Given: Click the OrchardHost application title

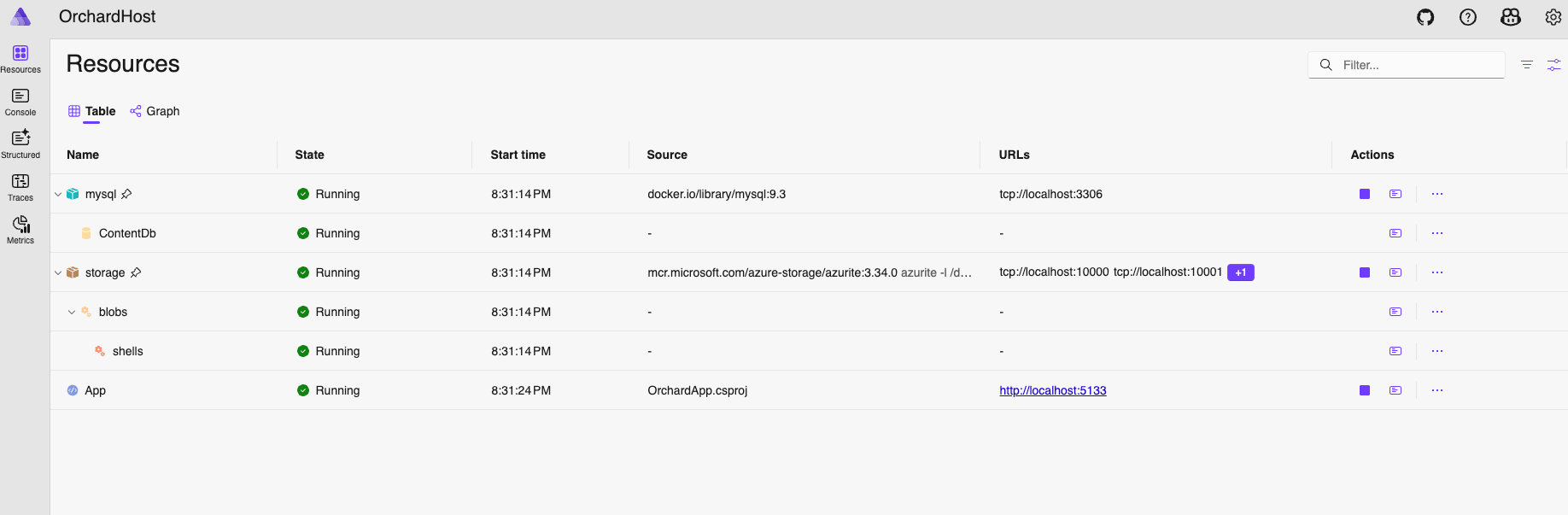Looking at the screenshot, I should [107, 16].
